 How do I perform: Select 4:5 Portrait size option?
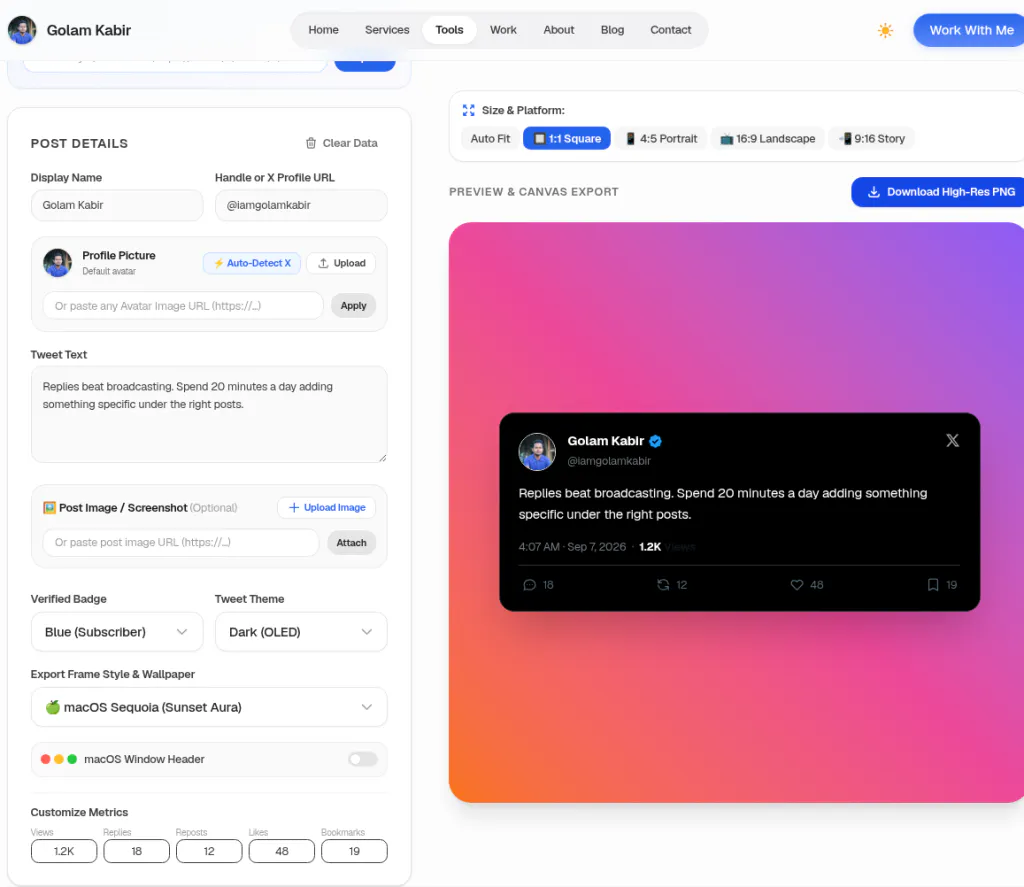click(x=661, y=138)
